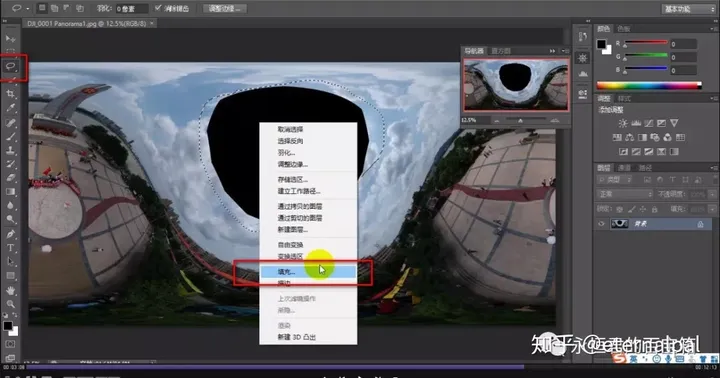Switch to the 色板 swatches tab
The image size is (720, 378).
click(x=624, y=29)
